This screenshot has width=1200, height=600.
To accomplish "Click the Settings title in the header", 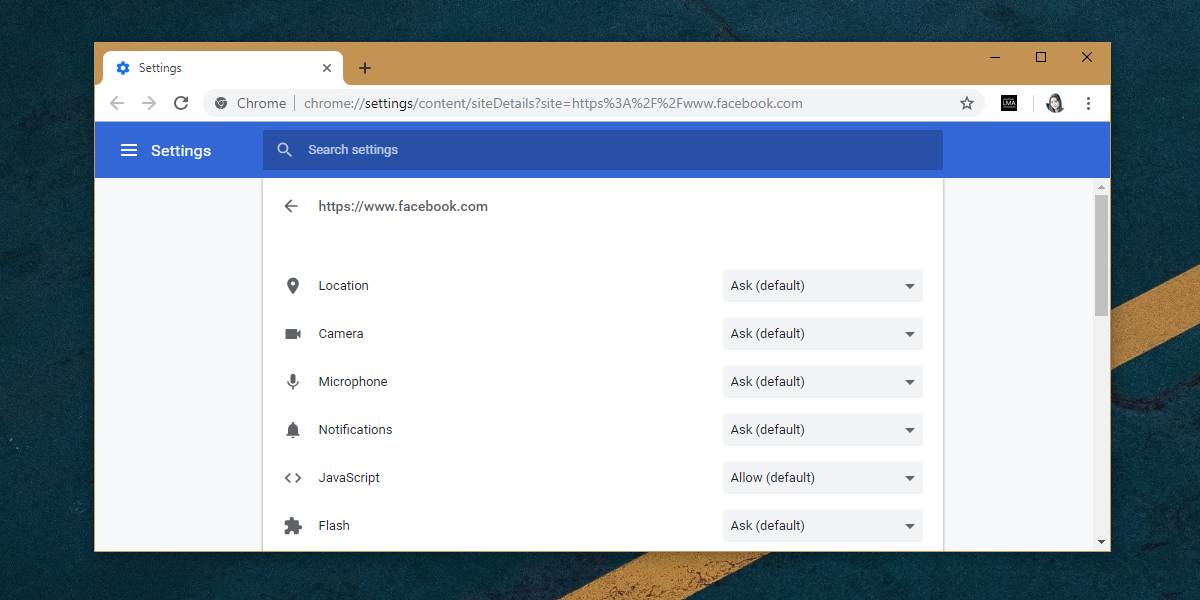I will (181, 150).
